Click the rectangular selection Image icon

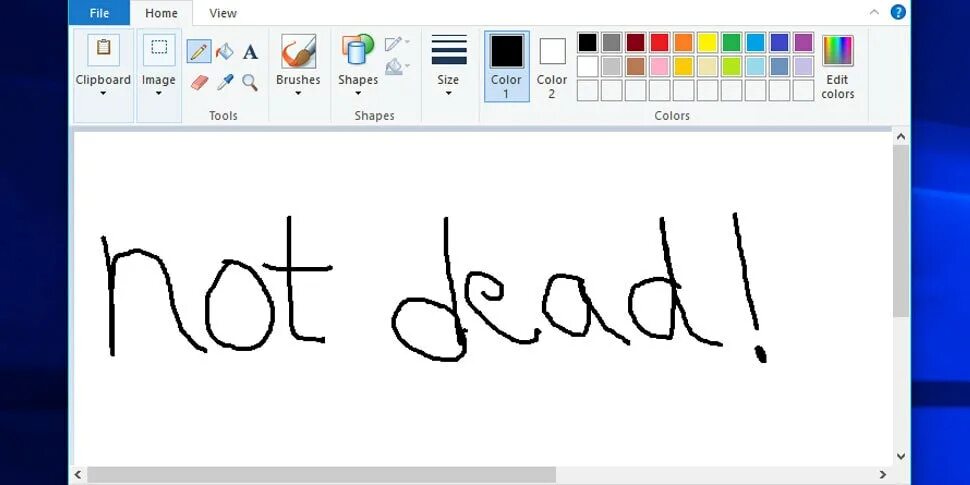coord(159,49)
